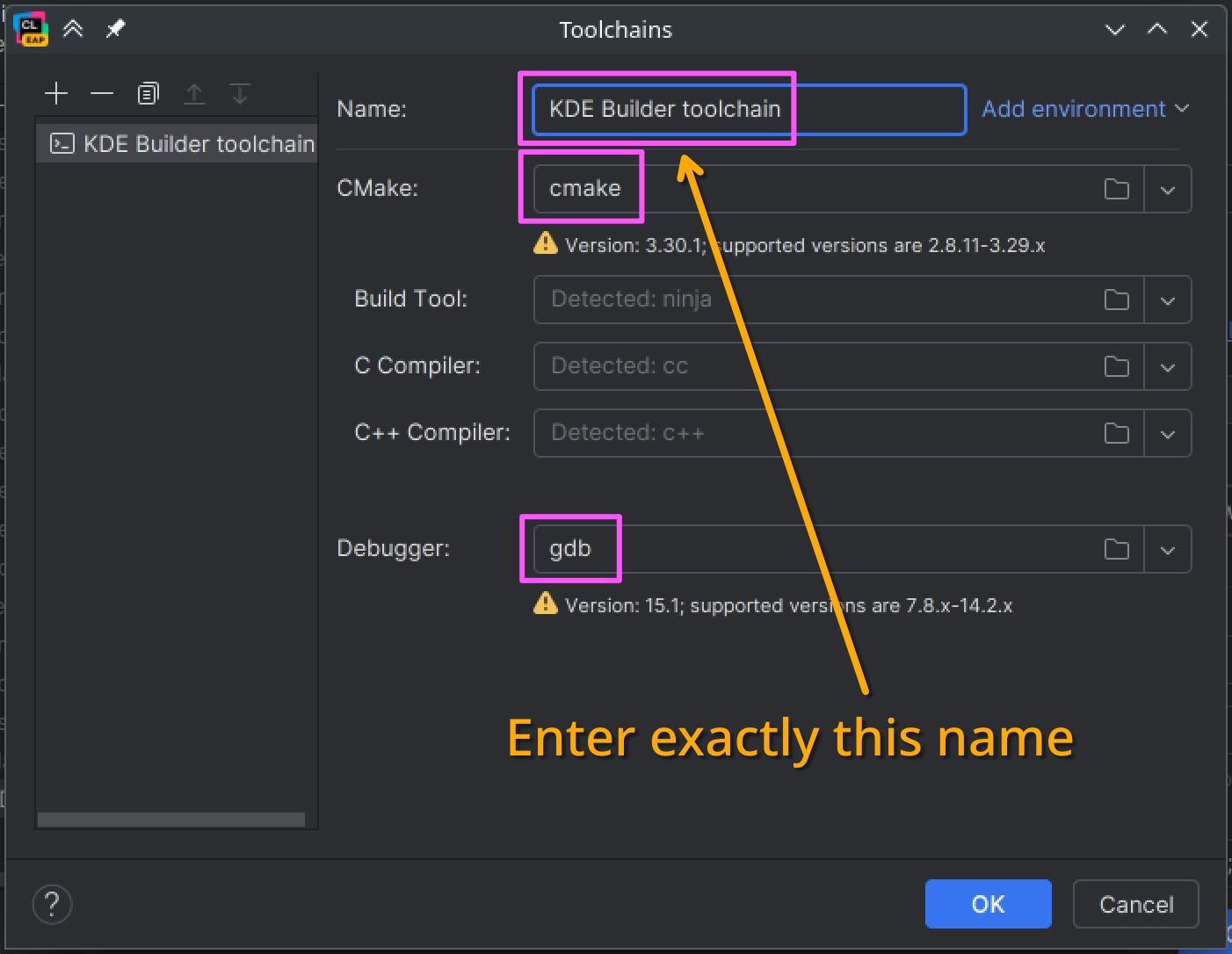Click into the Name input field

tap(749, 110)
